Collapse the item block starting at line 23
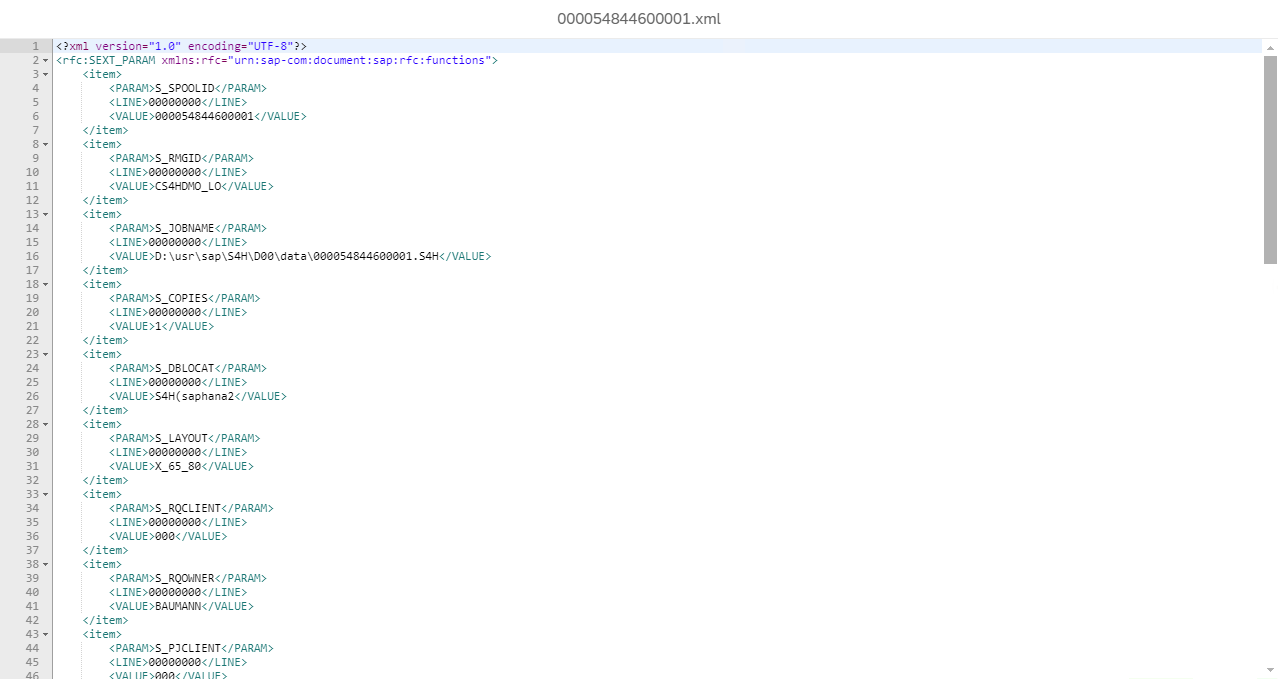1278x679 pixels. coord(45,354)
